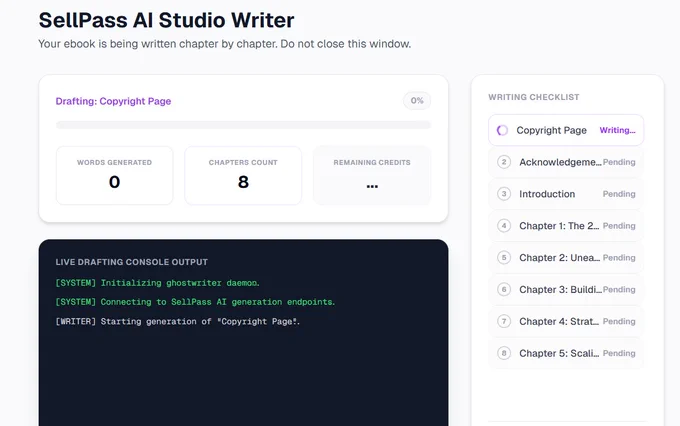
Task: Click the Pending status of Introduction
Action: pyautogui.click(x=619, y=194)
